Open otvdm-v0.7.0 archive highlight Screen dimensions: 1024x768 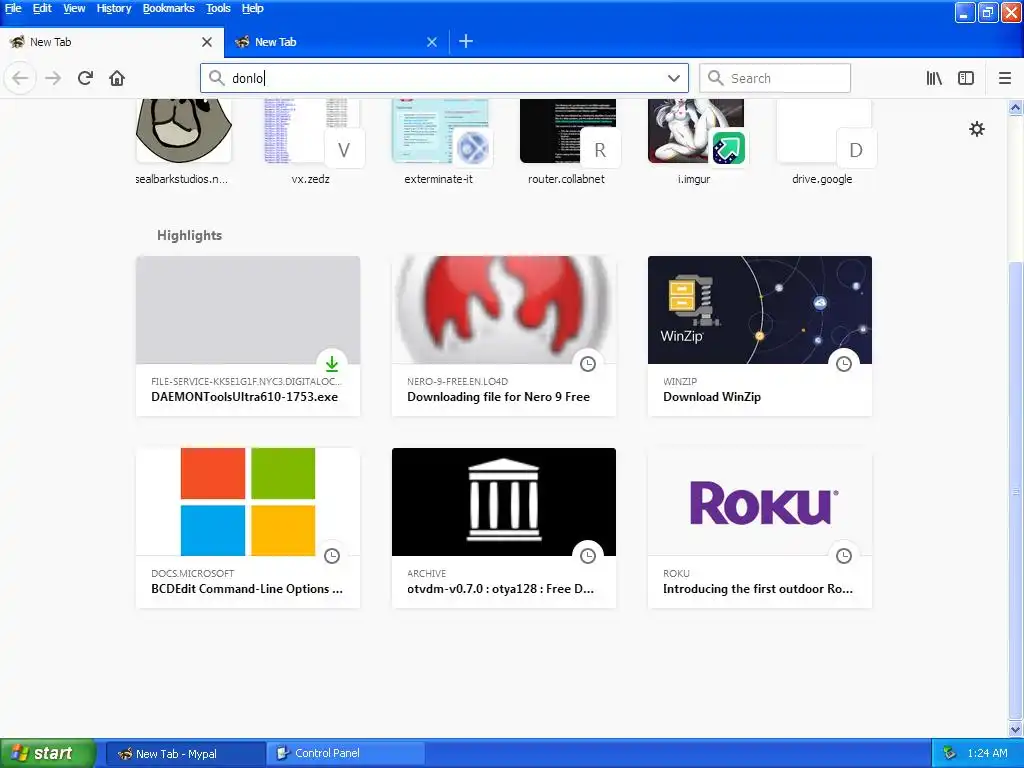504,528
